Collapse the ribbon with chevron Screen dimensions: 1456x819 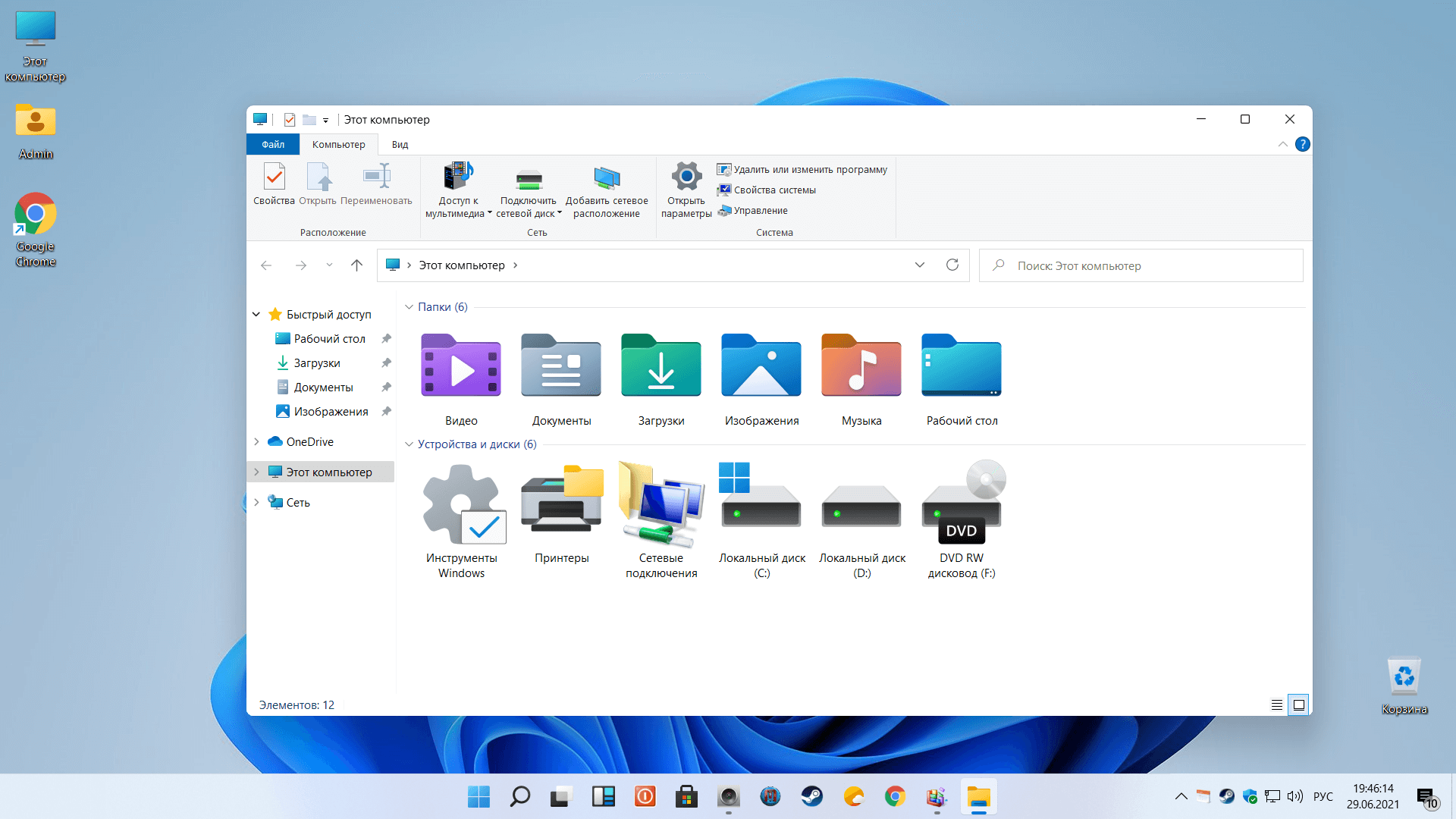1283,144
